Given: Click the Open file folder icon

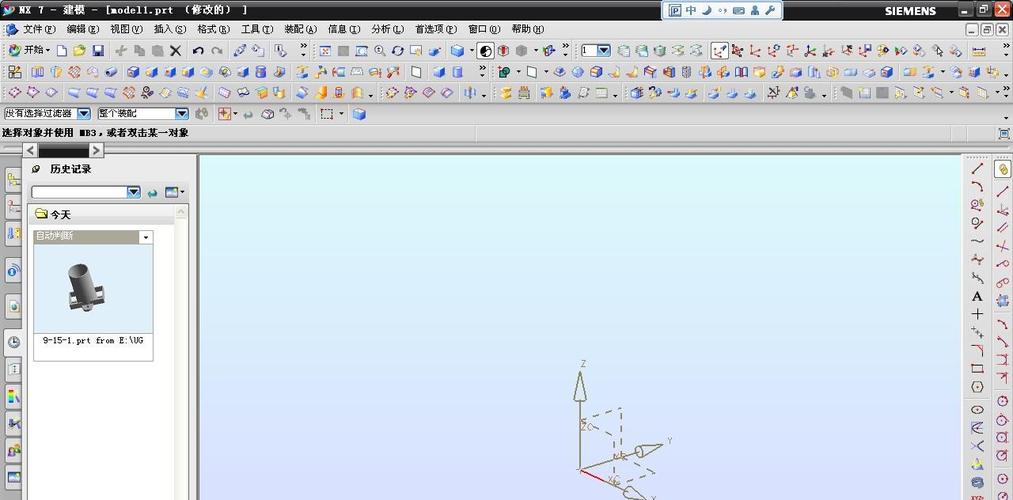Looking at the screenshot, I should [80, 50].
